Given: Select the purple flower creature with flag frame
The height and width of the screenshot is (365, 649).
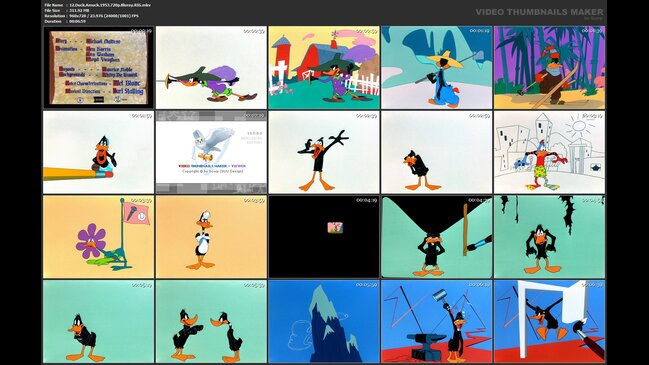Looking at the screenshot, I should pyautogui.click(x=99, y=237).
